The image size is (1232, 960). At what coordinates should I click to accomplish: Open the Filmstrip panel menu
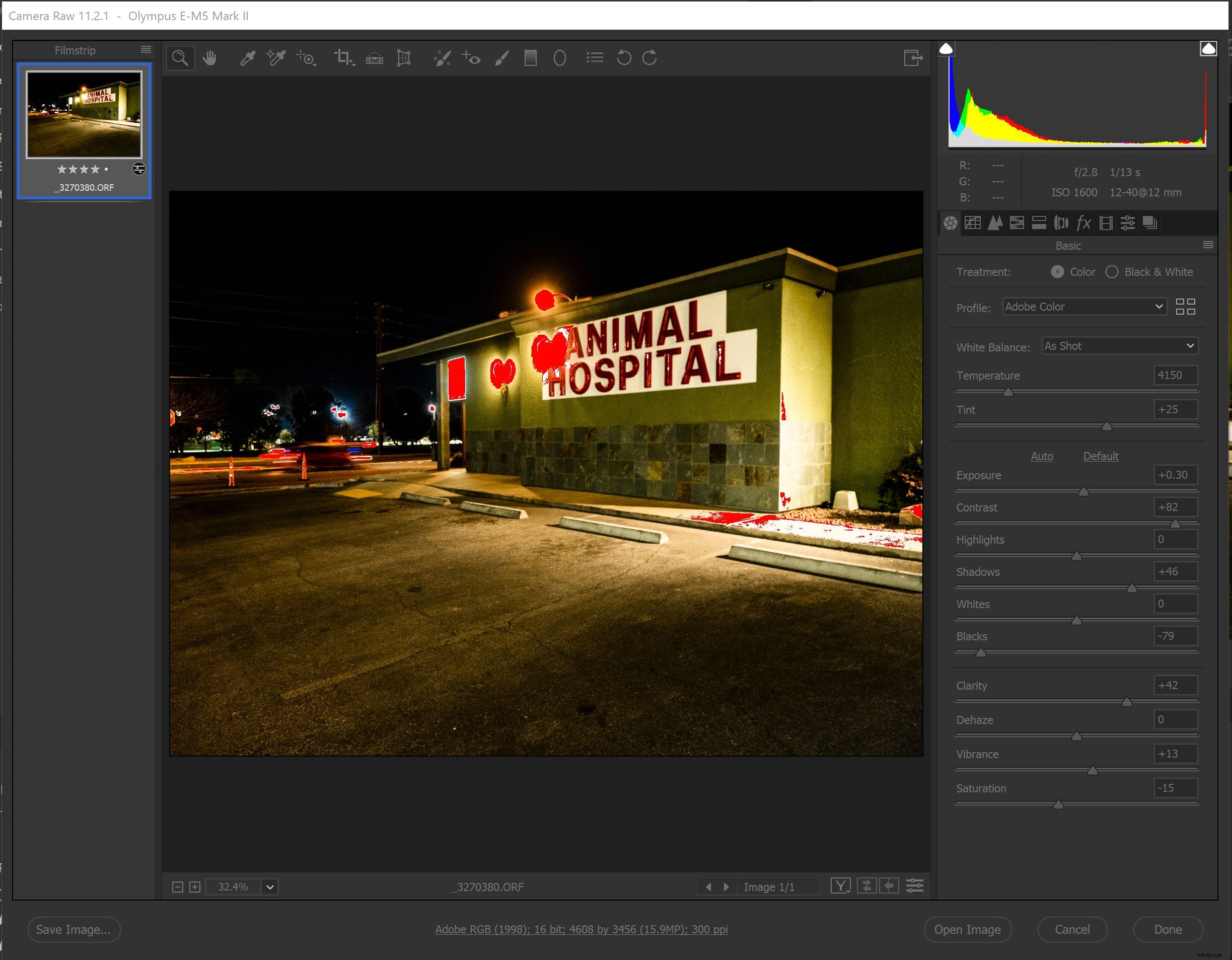click(x=146, y=50)
